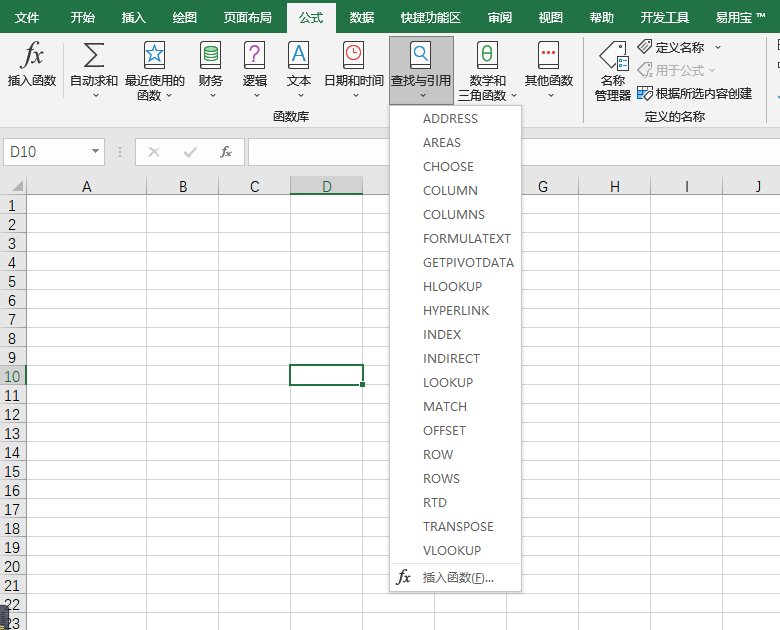Expand the Name Box dropdown arrow
Viewport: 780px width, 630px height.
point(95,151)
